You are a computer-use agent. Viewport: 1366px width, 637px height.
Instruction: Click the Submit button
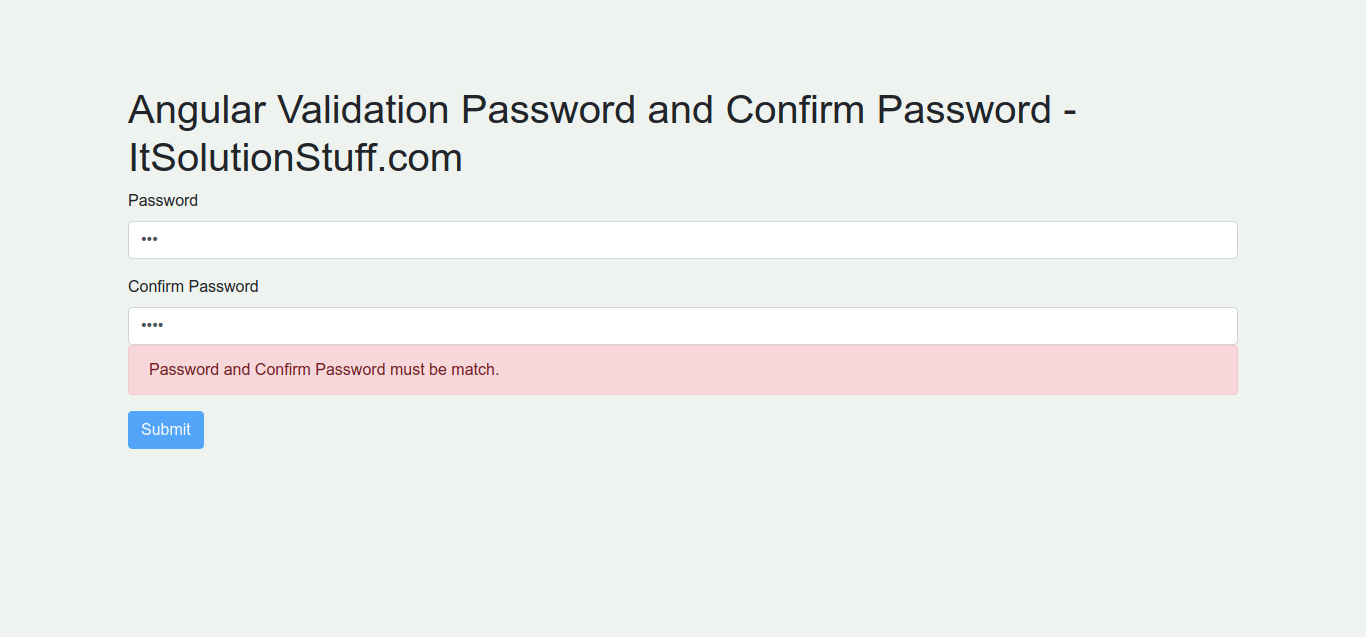coord(166,430)
